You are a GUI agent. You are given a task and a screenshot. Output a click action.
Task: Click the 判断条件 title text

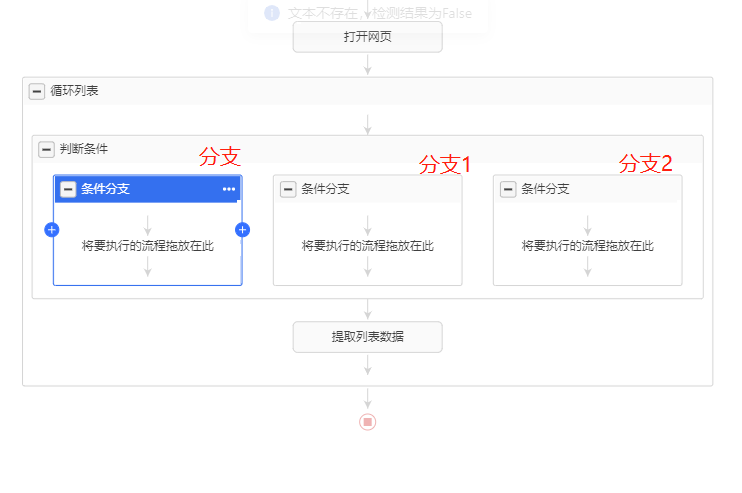click(84, 149)
